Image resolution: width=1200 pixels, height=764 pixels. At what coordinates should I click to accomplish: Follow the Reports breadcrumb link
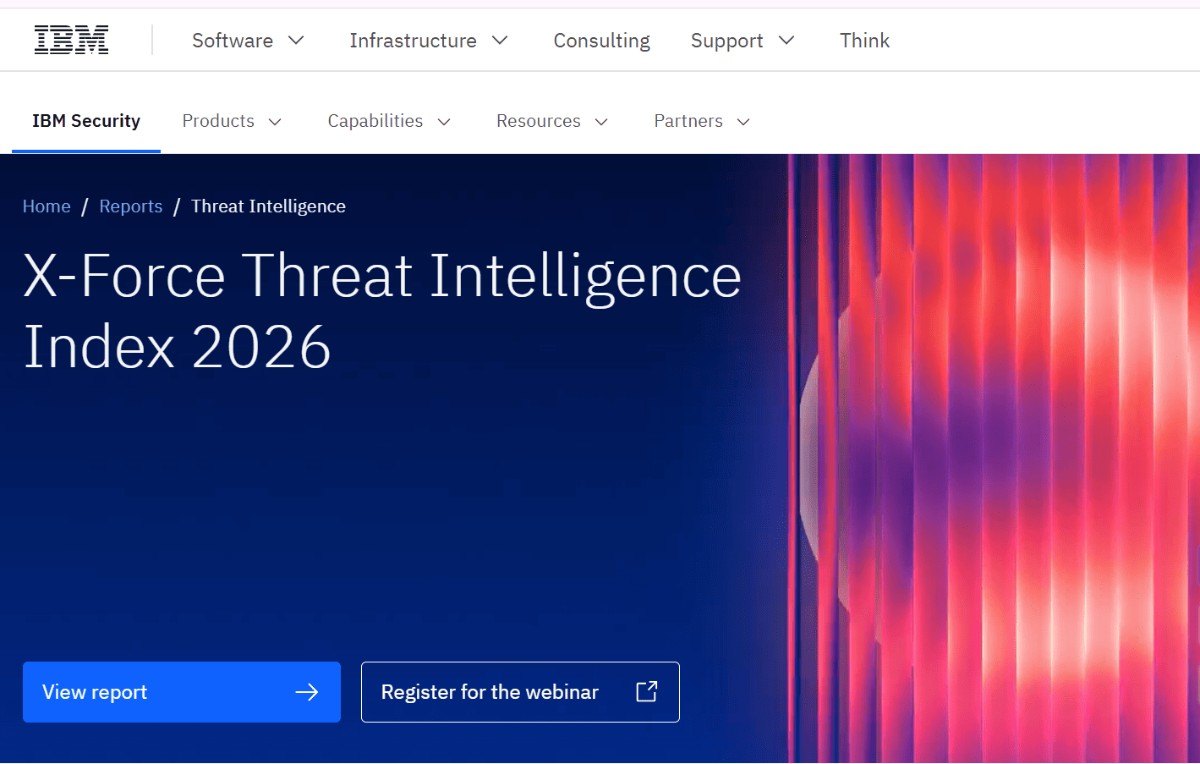tap(131, 206)
